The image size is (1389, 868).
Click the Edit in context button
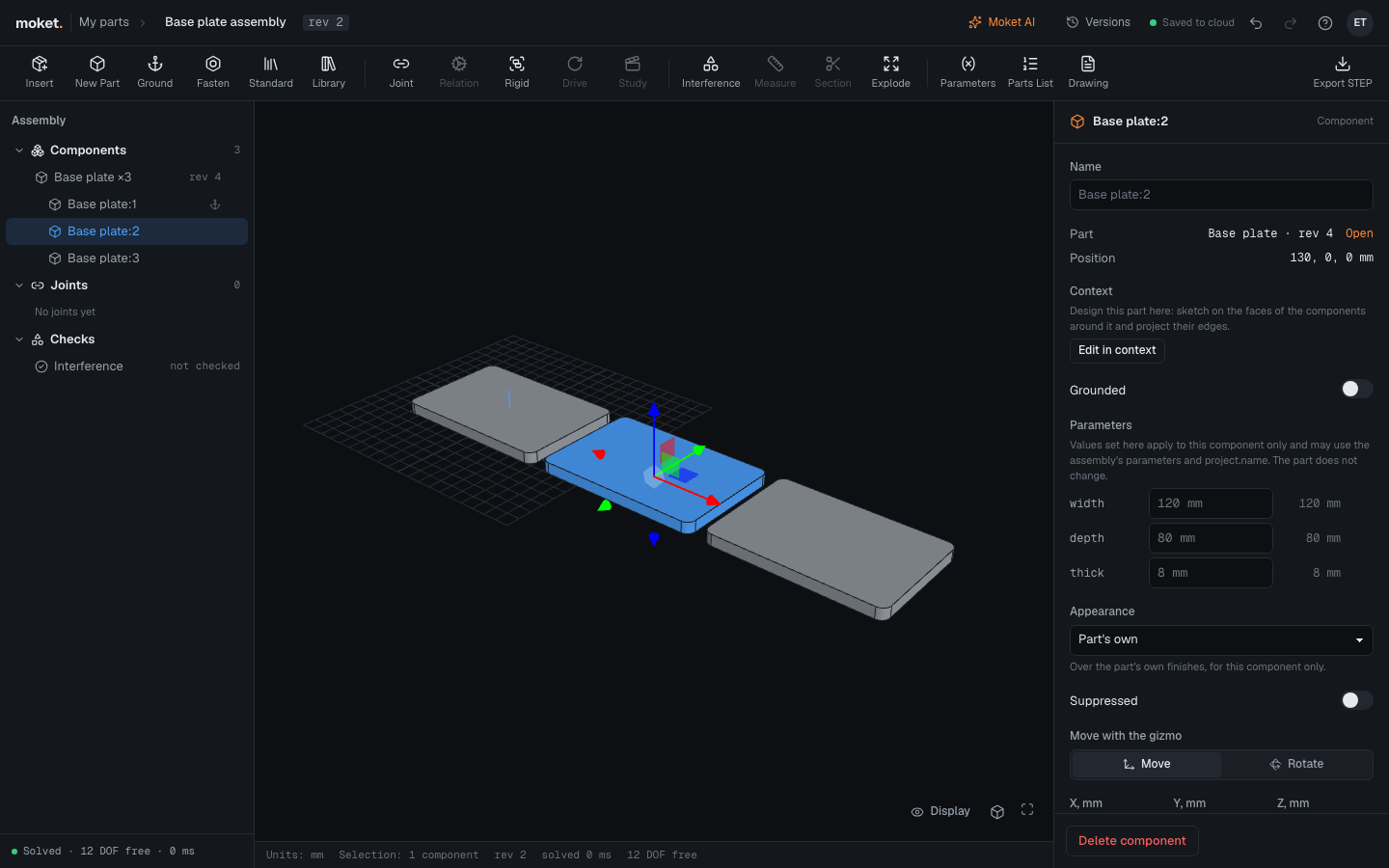(1117, 350)
